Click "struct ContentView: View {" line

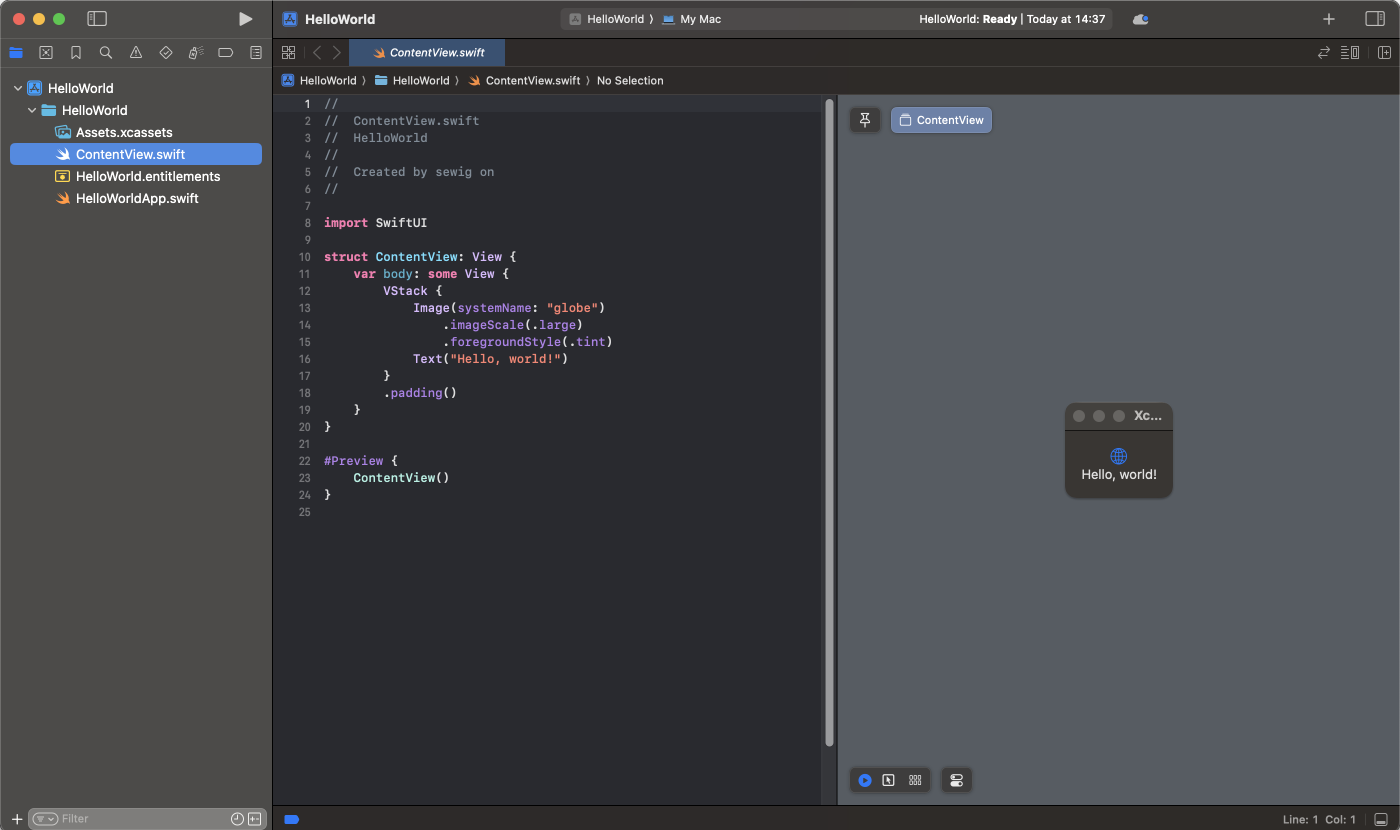click(x=420, y=257)
